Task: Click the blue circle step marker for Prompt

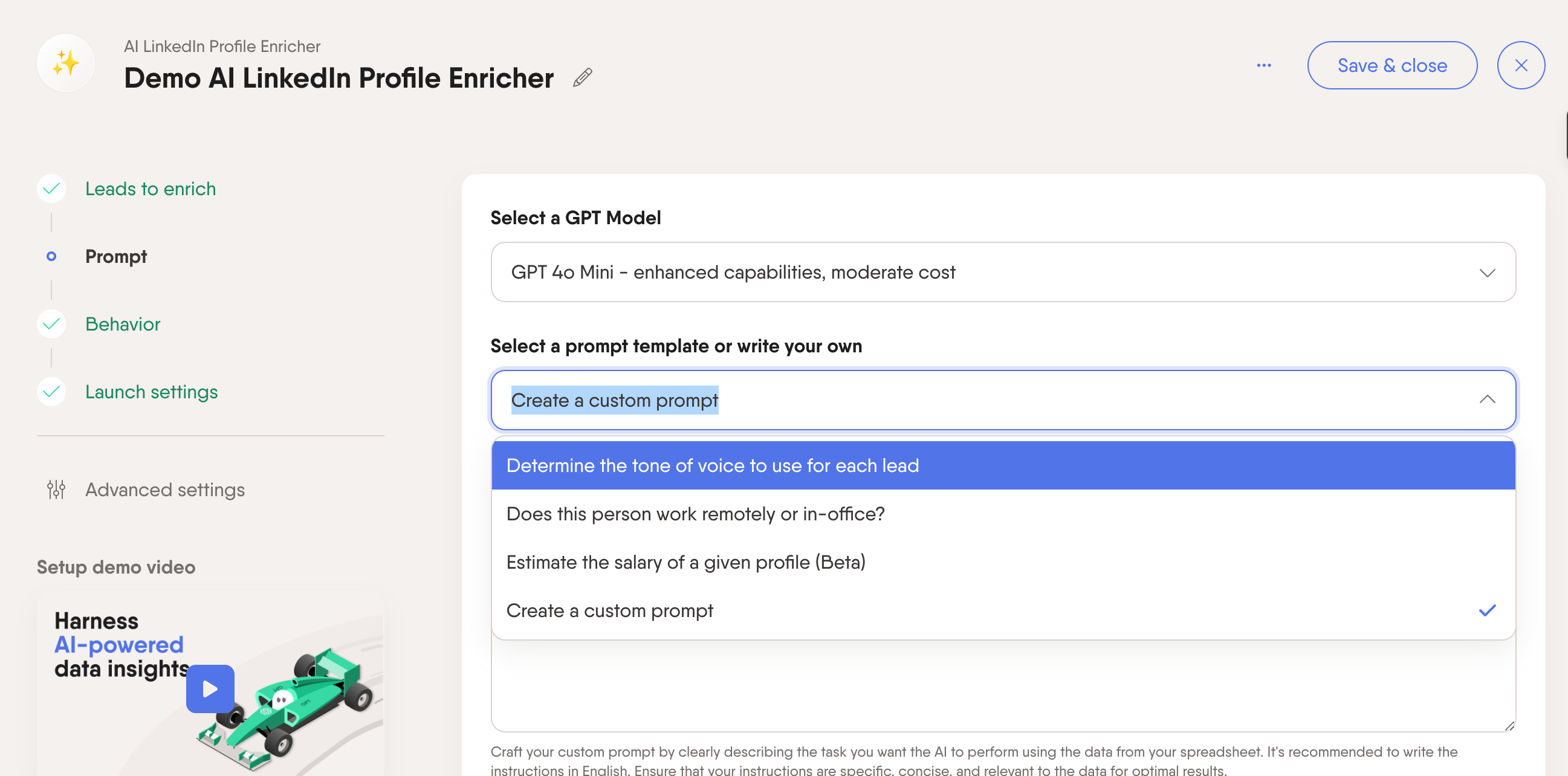Action: click(x=52, y=256)
